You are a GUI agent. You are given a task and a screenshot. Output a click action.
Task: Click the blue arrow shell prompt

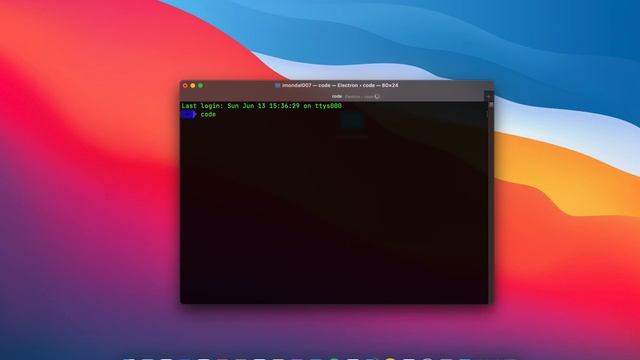coord(189,115)
